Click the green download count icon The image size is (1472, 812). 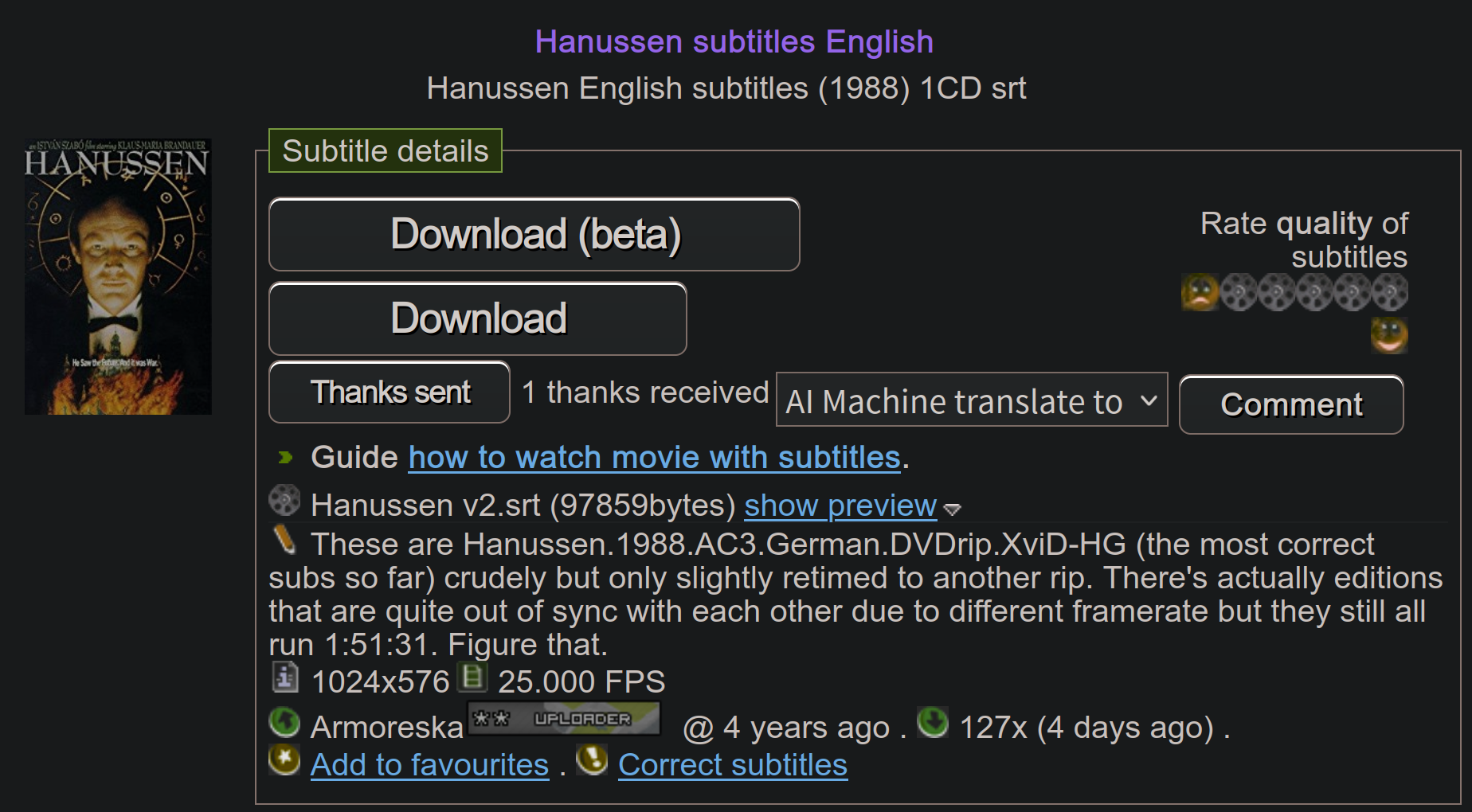(x=933, y=723)
